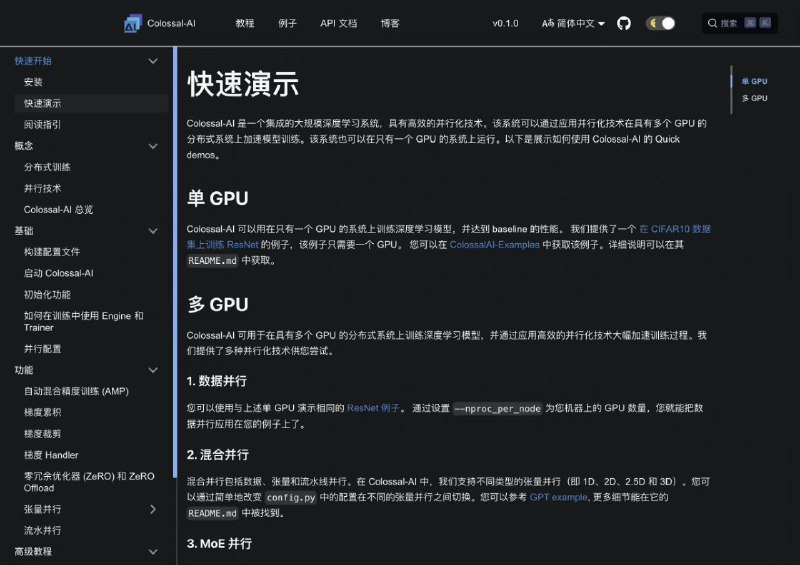Click the 2. 混合并行 subheading
Screen dimensions: 800x565
[x=217, y=454]
